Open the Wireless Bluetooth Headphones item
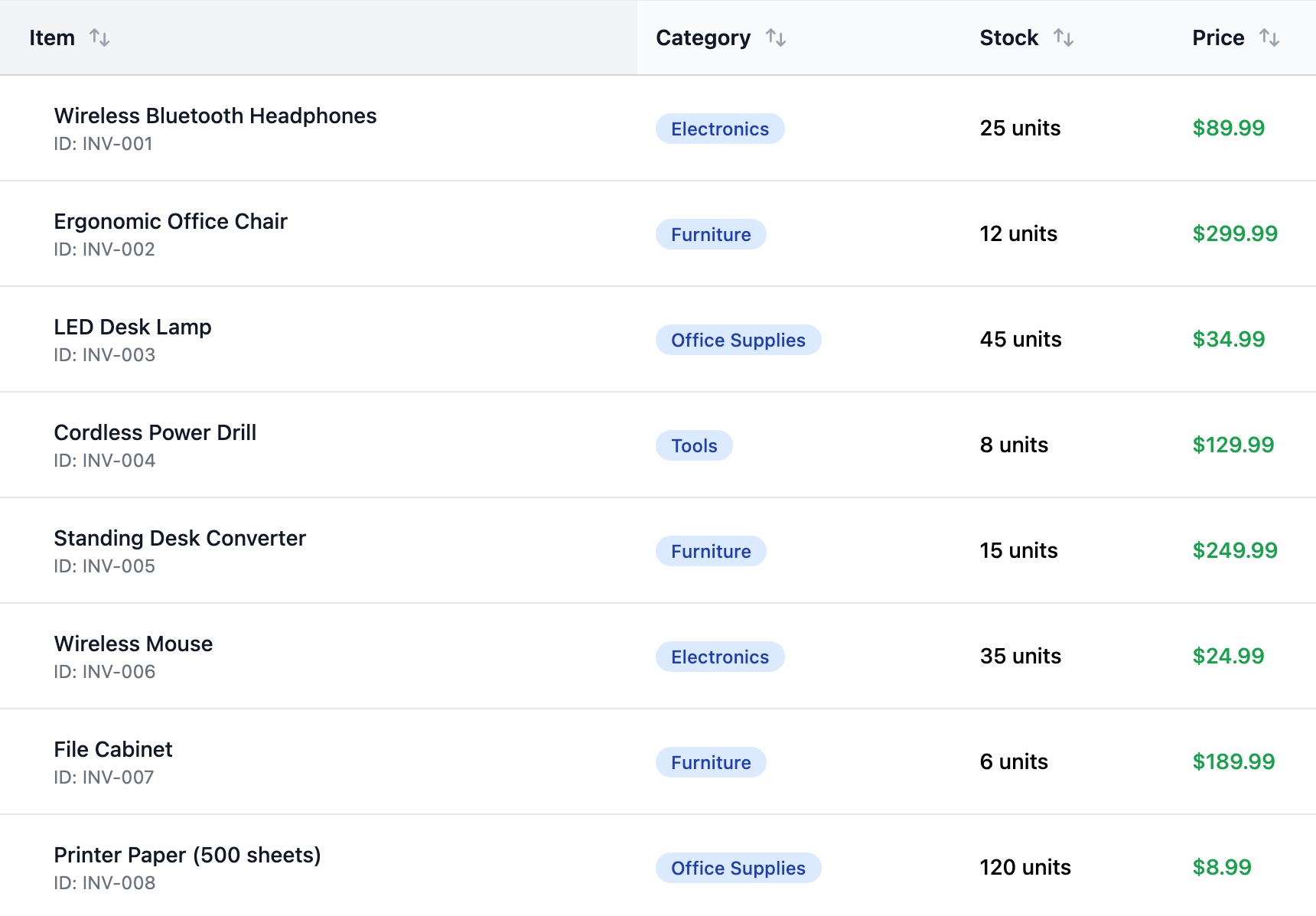 coord(215,116)
